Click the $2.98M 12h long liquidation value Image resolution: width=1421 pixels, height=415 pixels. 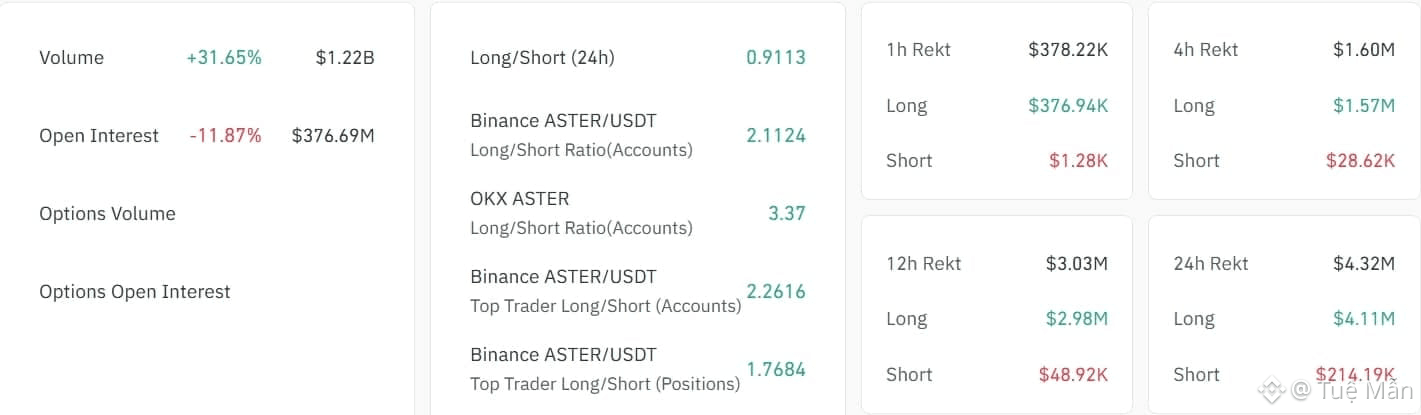coord(1076,319)
